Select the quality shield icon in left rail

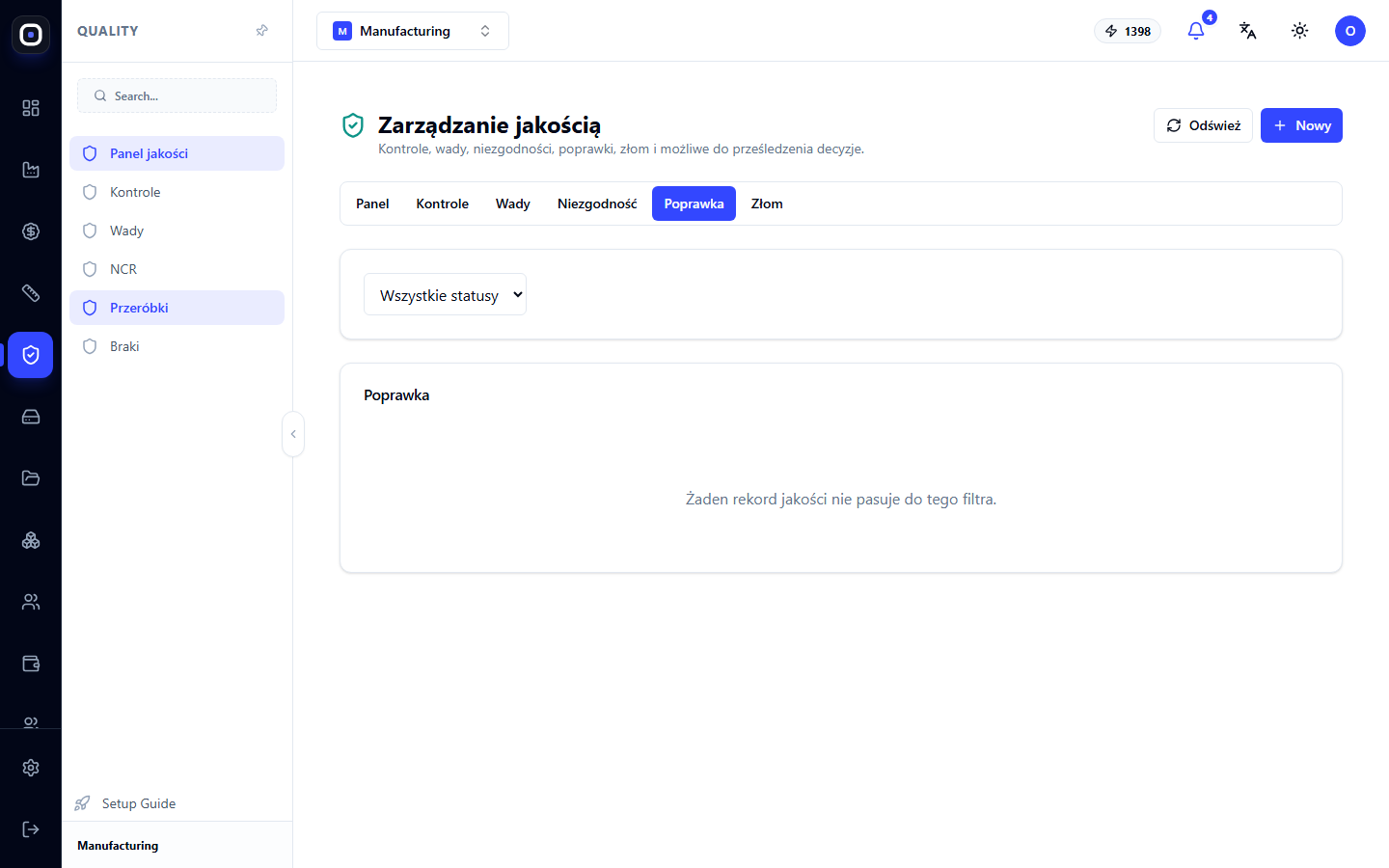(x=31, y=355)
